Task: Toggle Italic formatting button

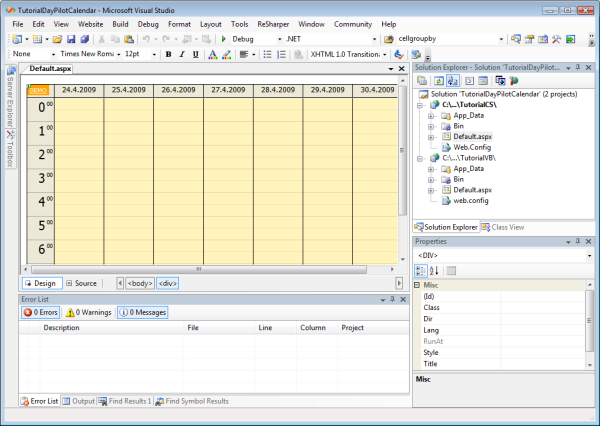Action: tap(182, 54)
